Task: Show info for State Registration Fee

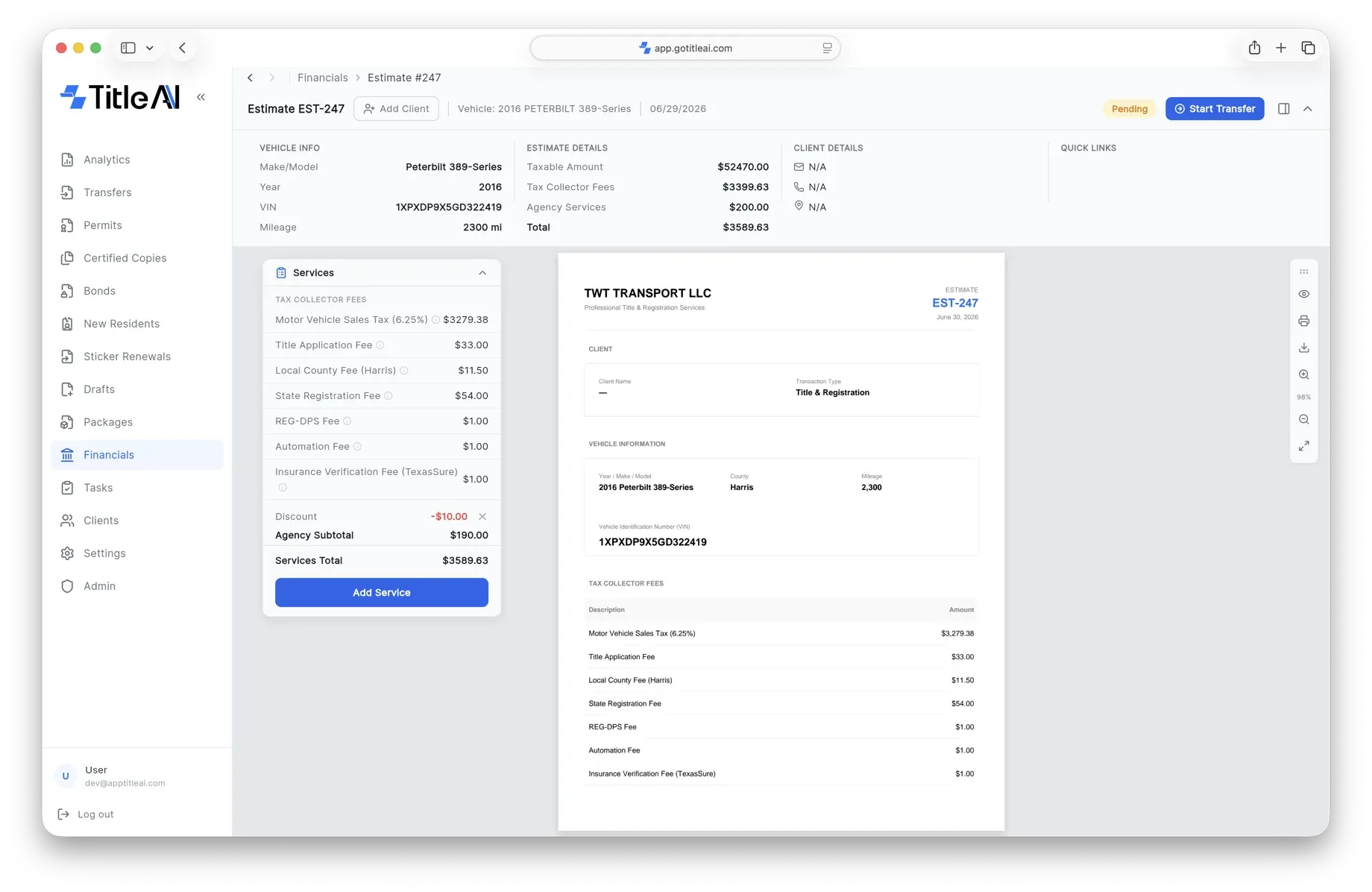Action: pos(388,396)
